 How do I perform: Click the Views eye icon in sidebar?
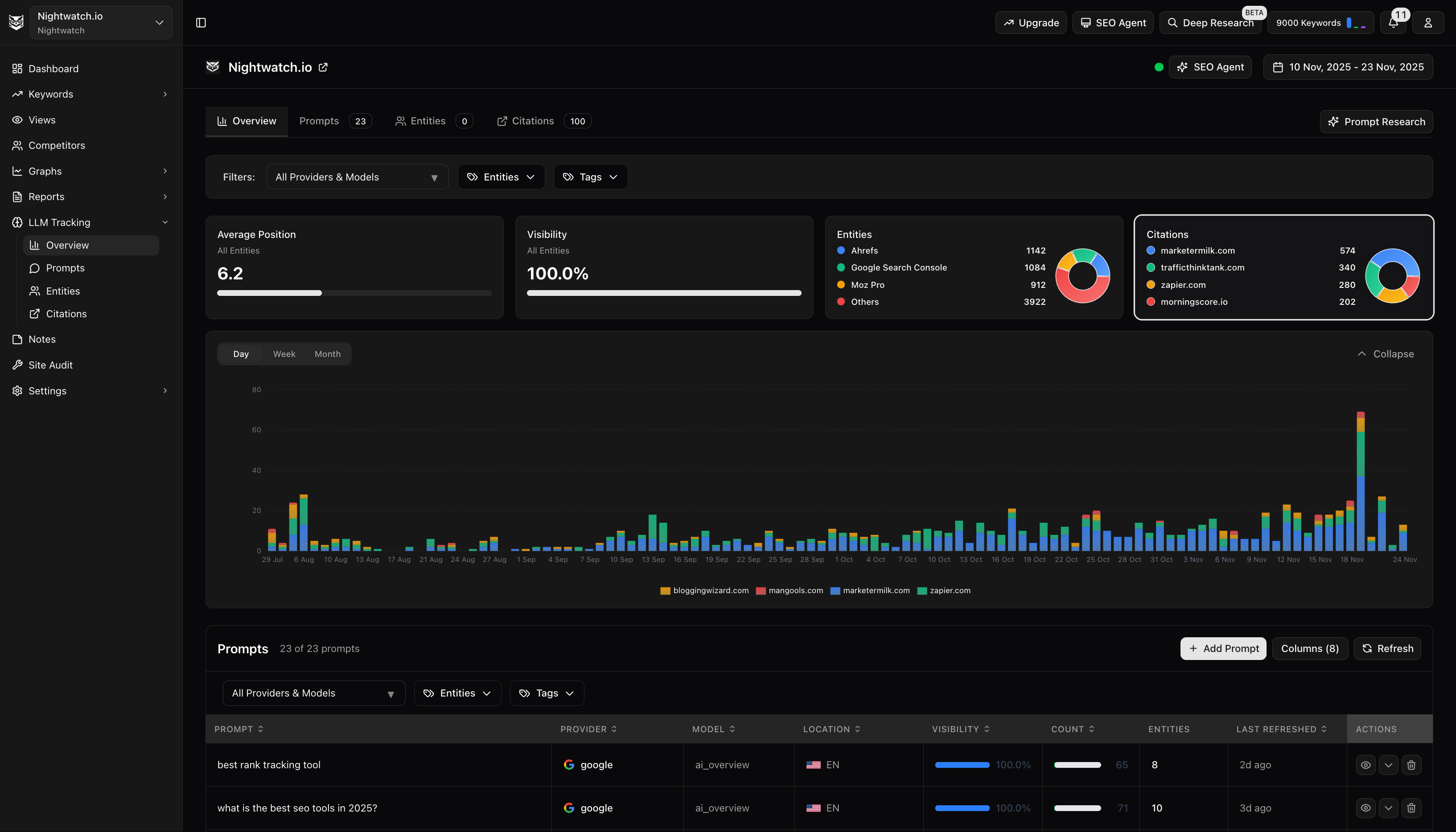coord(17,120)
